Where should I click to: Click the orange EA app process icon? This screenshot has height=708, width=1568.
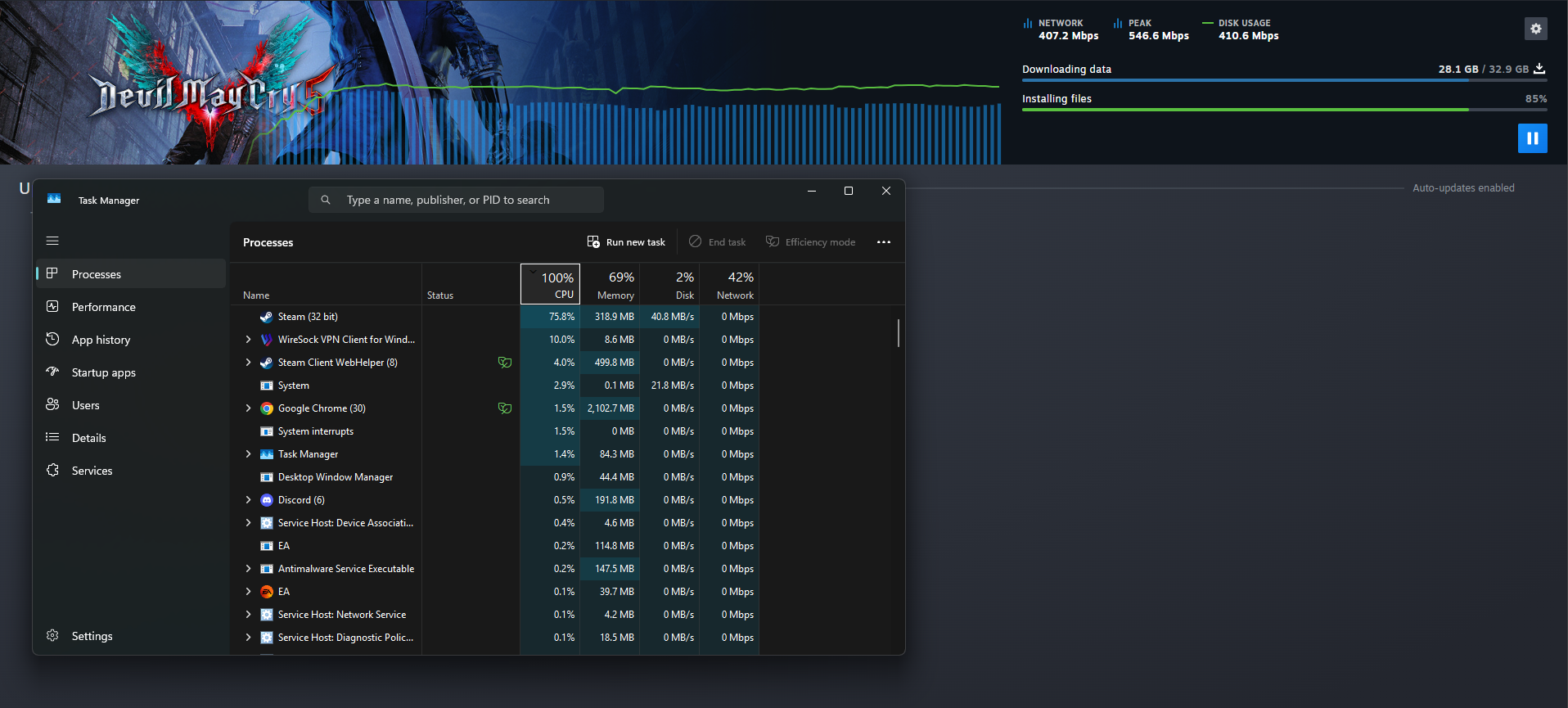[x=267, y=592]
